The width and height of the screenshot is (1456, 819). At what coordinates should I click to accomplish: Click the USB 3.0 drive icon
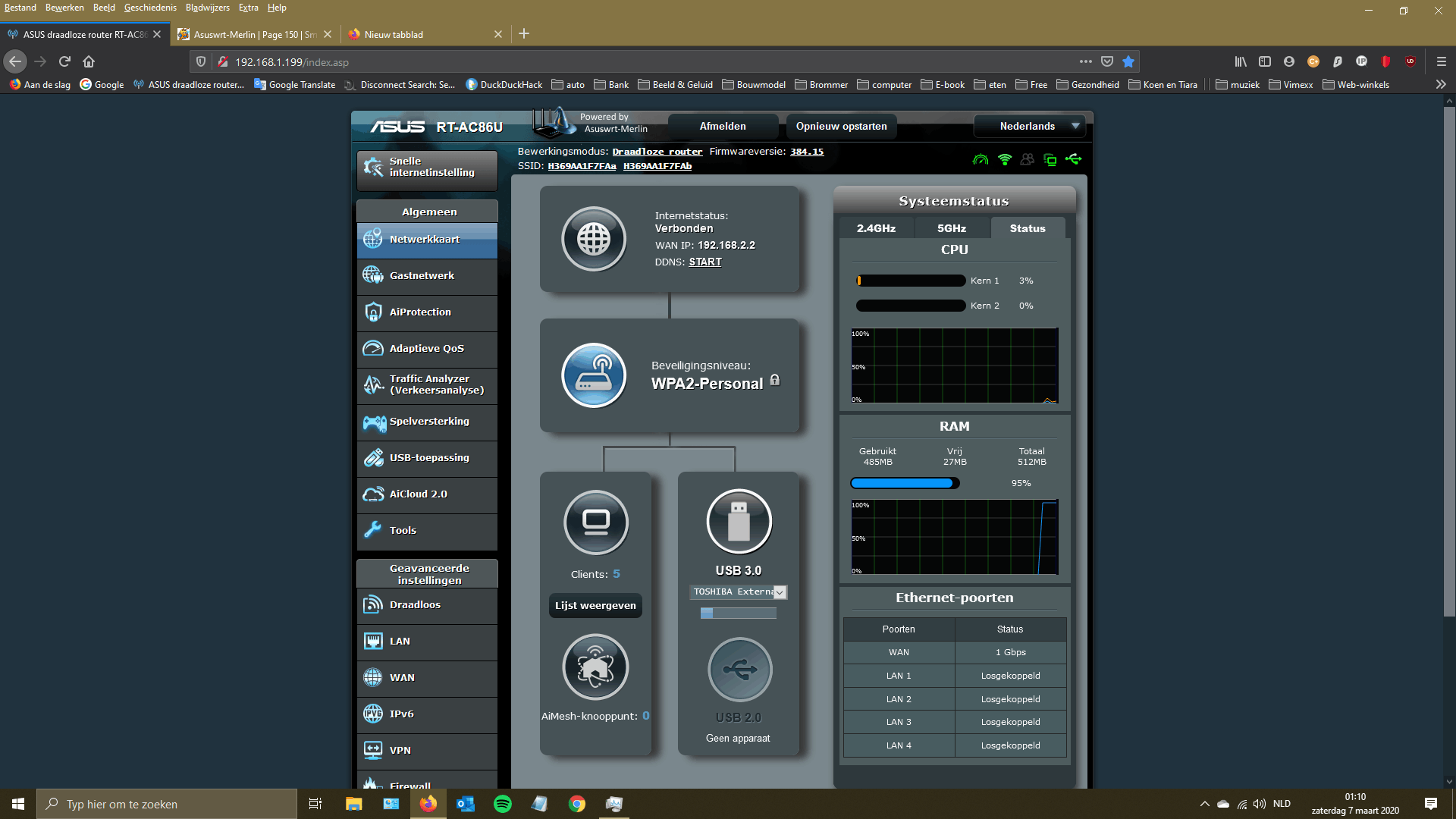pyautogui.click(x=739, y=522)
